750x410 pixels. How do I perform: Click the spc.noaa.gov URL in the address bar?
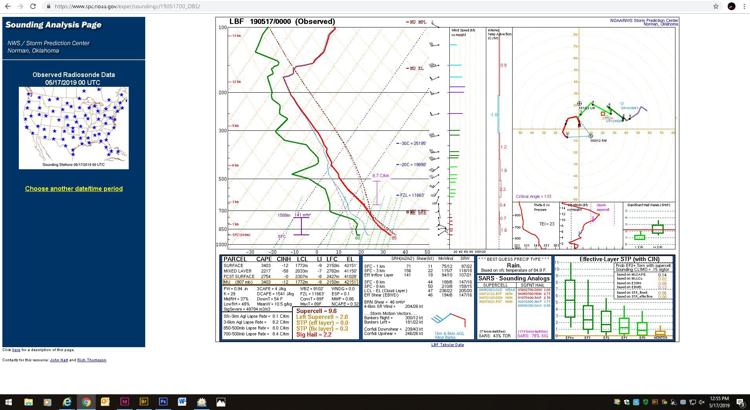127,7
